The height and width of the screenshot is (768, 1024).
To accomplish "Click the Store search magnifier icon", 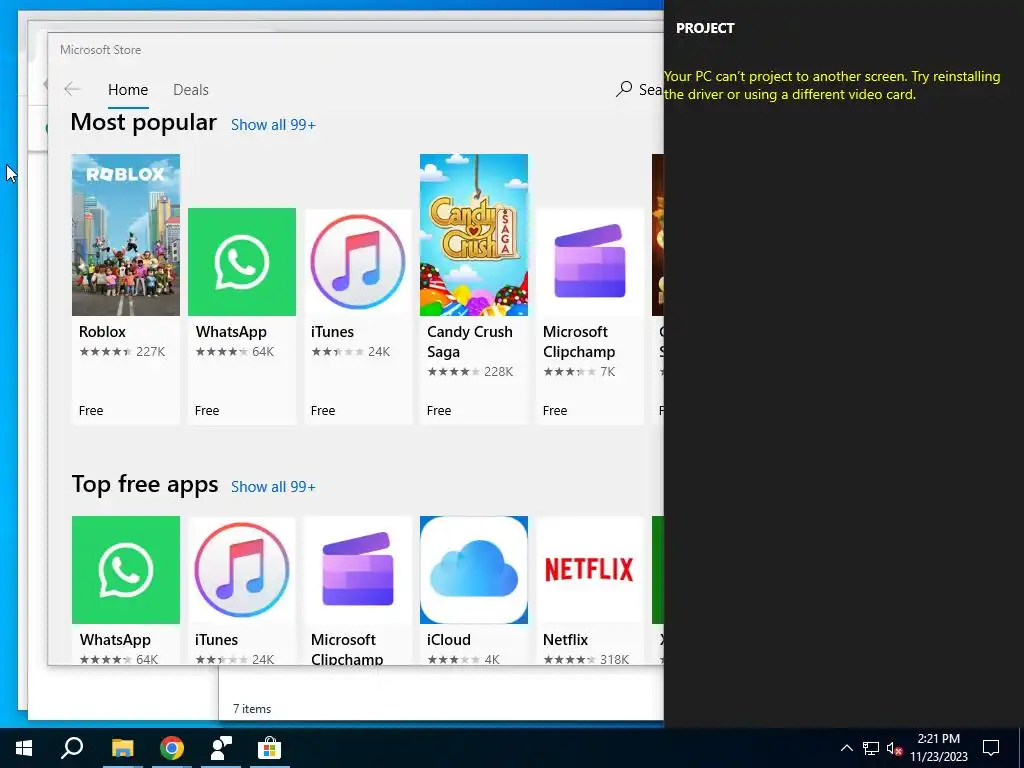I will [x=624, y=89].
